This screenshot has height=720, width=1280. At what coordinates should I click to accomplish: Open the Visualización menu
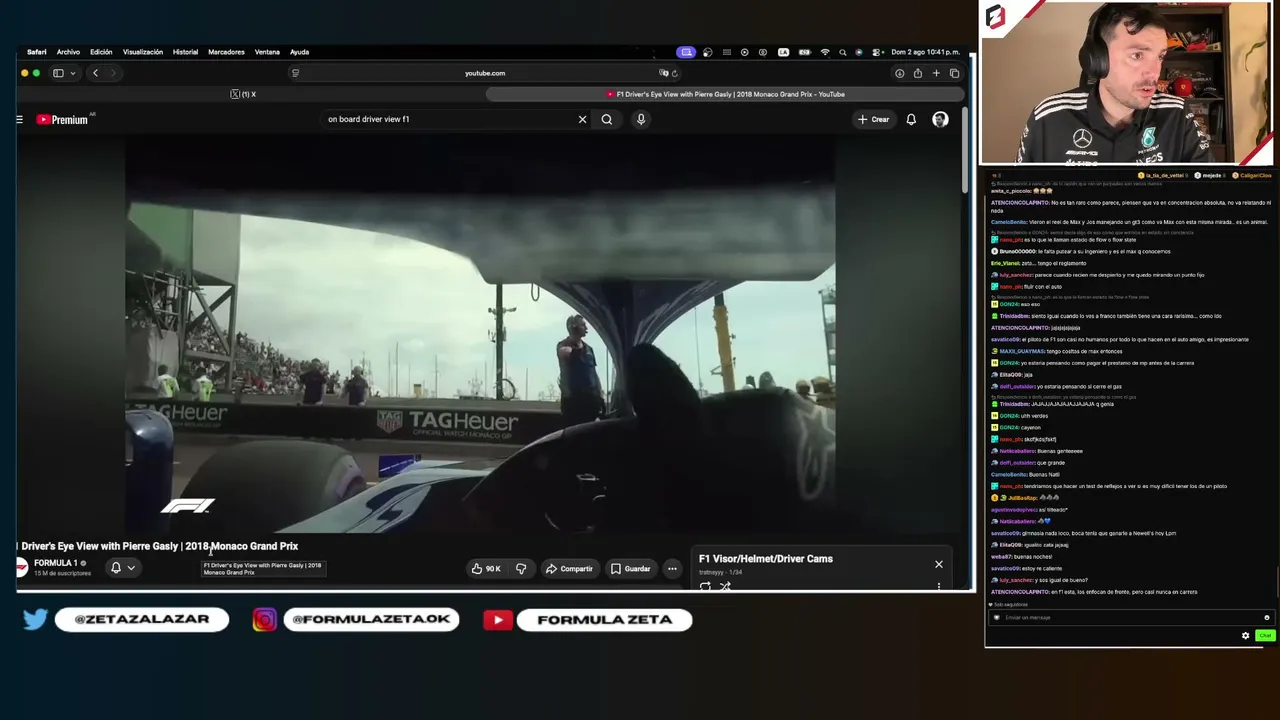(x=142, y=52)
